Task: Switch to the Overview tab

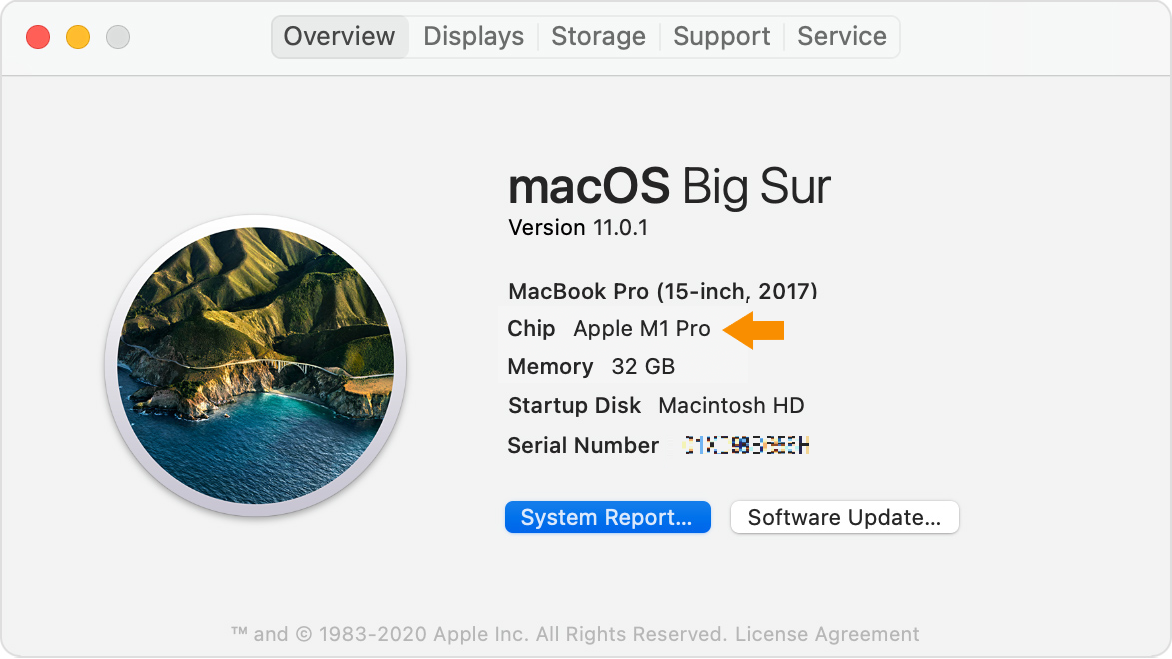Action: click(x=339, y=37)
